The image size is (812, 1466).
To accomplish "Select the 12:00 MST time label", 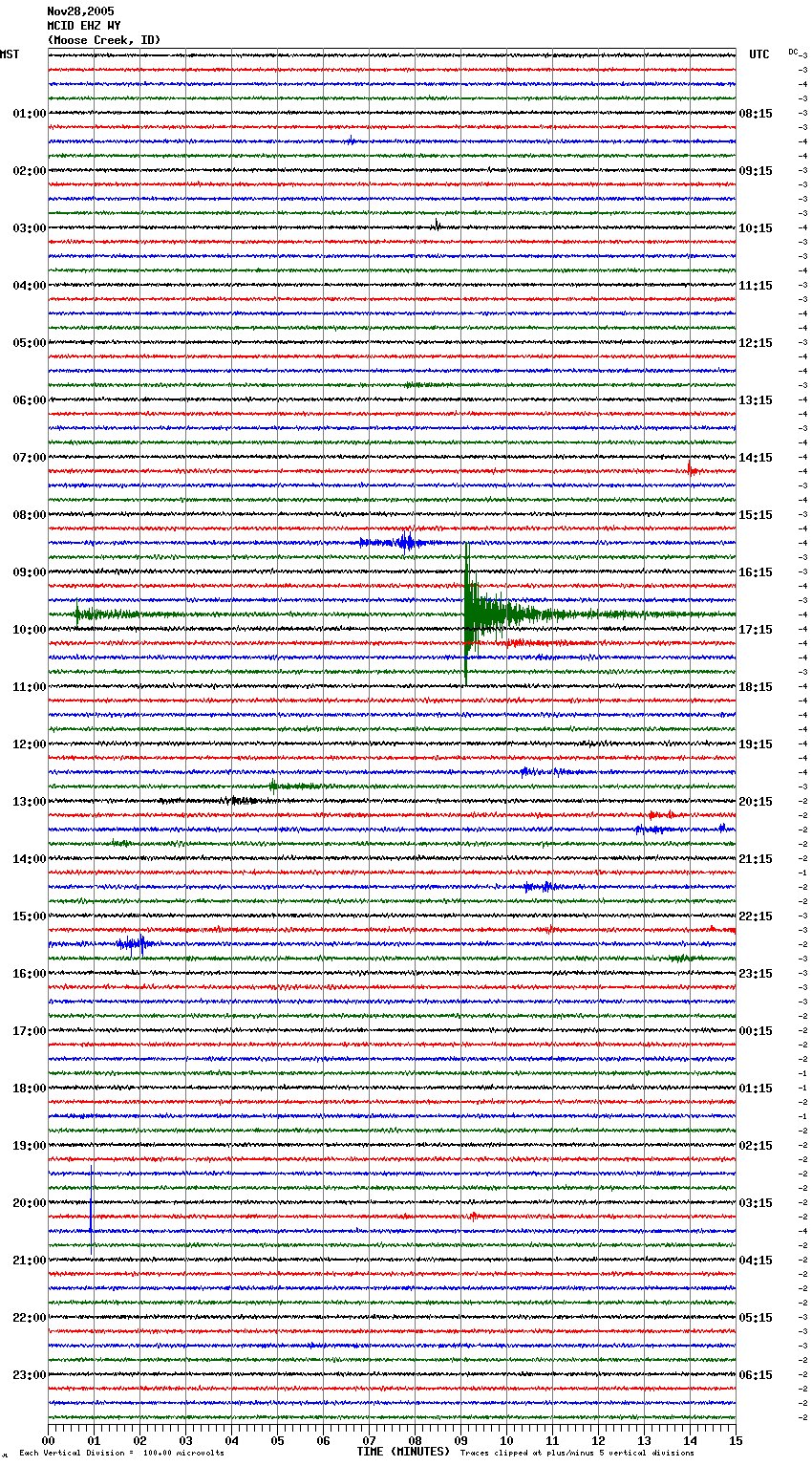I will 30,744.
